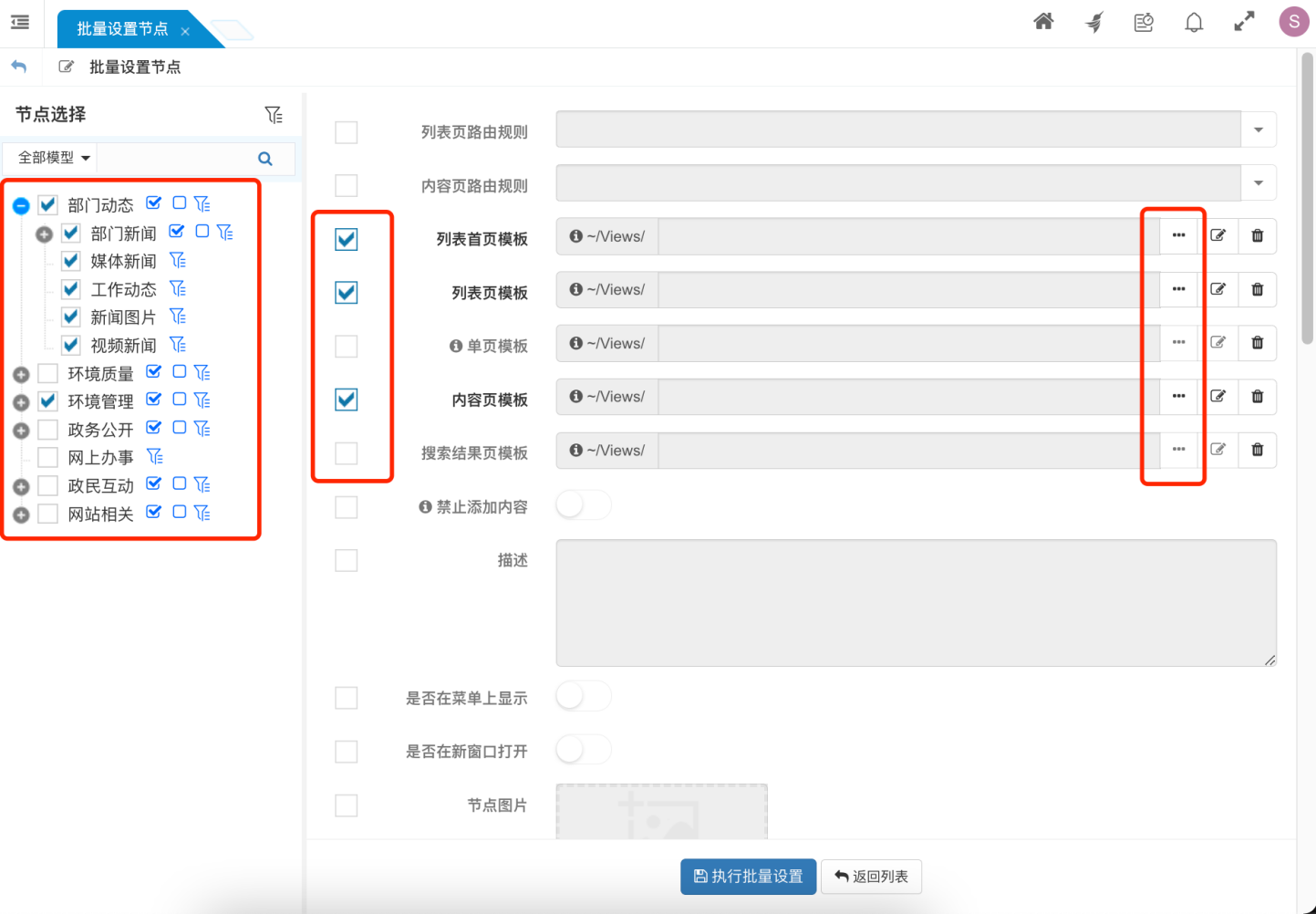
Task: Click the 执行批量设置 button
Action: coord(748,876)
